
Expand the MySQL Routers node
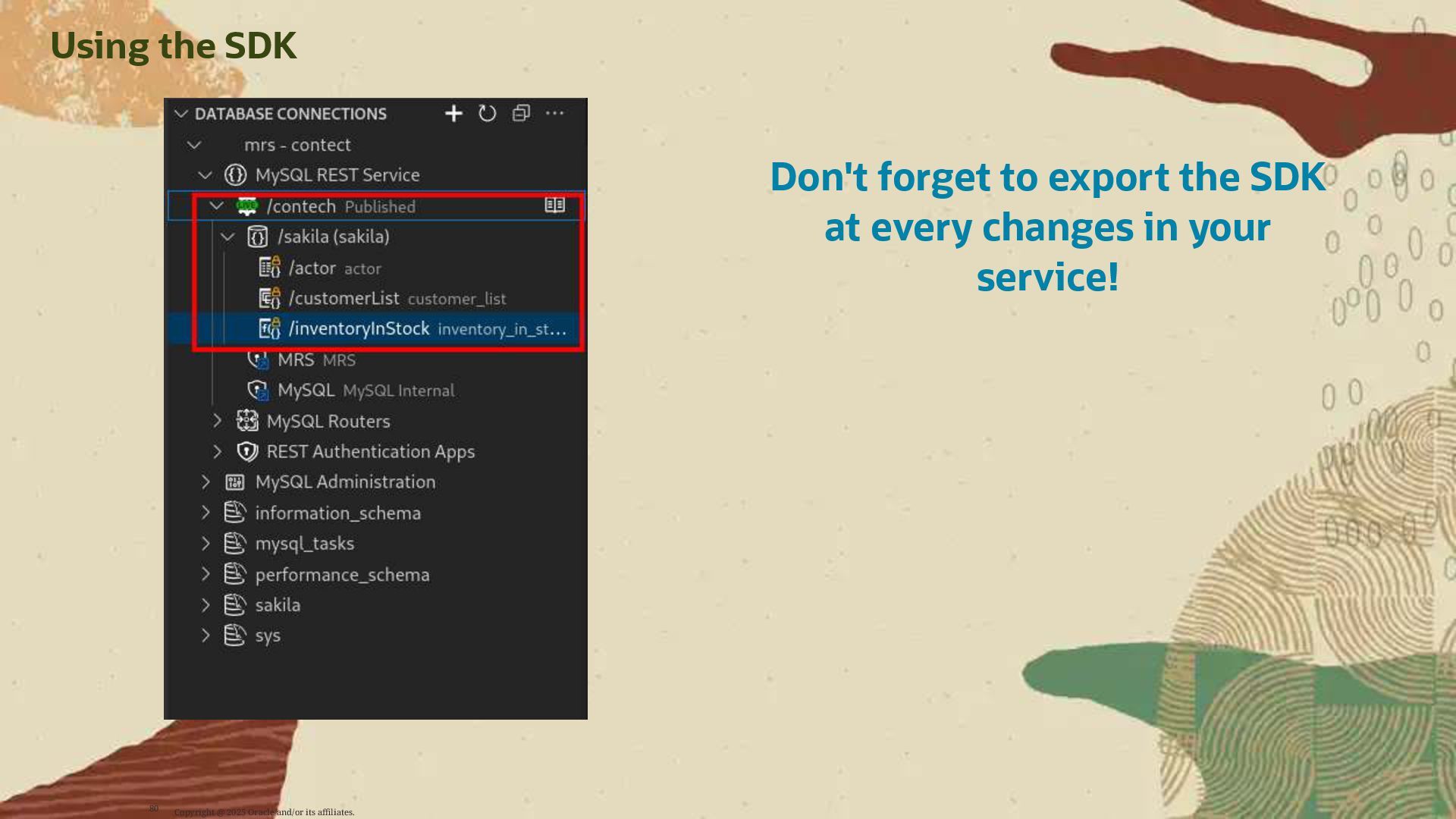pyautogui.click(x=217, y=421)
